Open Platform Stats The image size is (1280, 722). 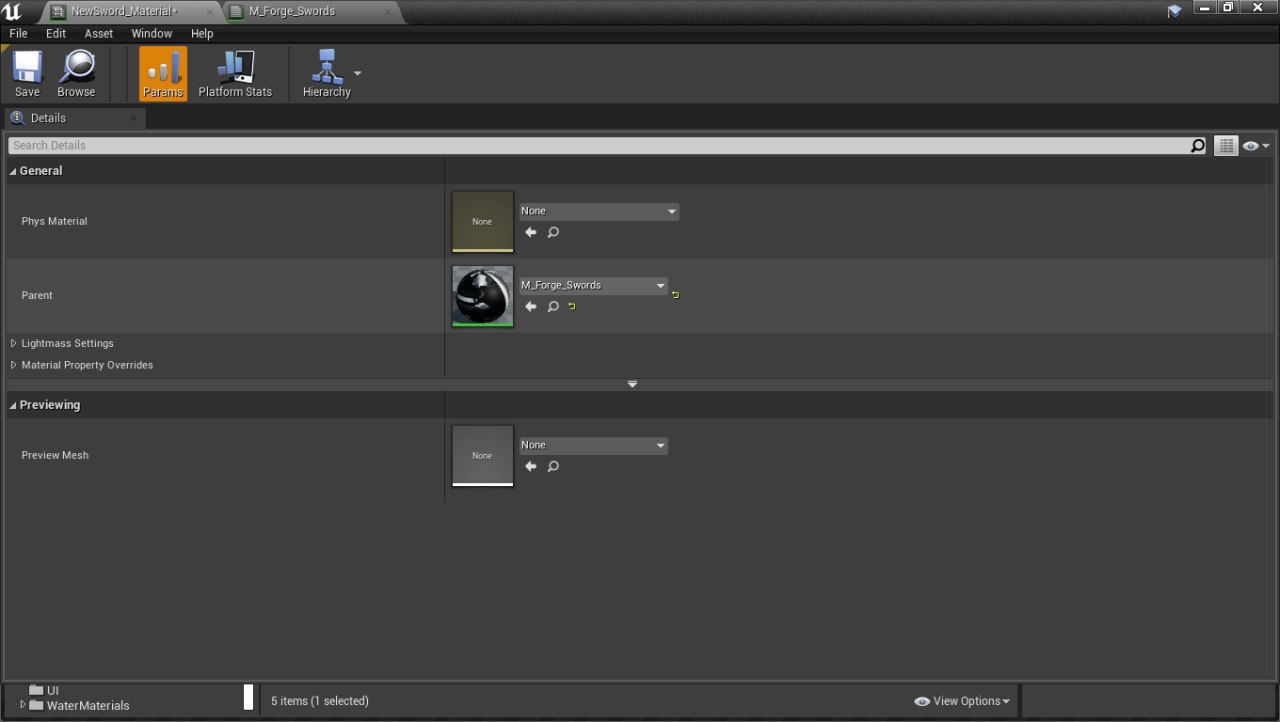click(235, 73)
